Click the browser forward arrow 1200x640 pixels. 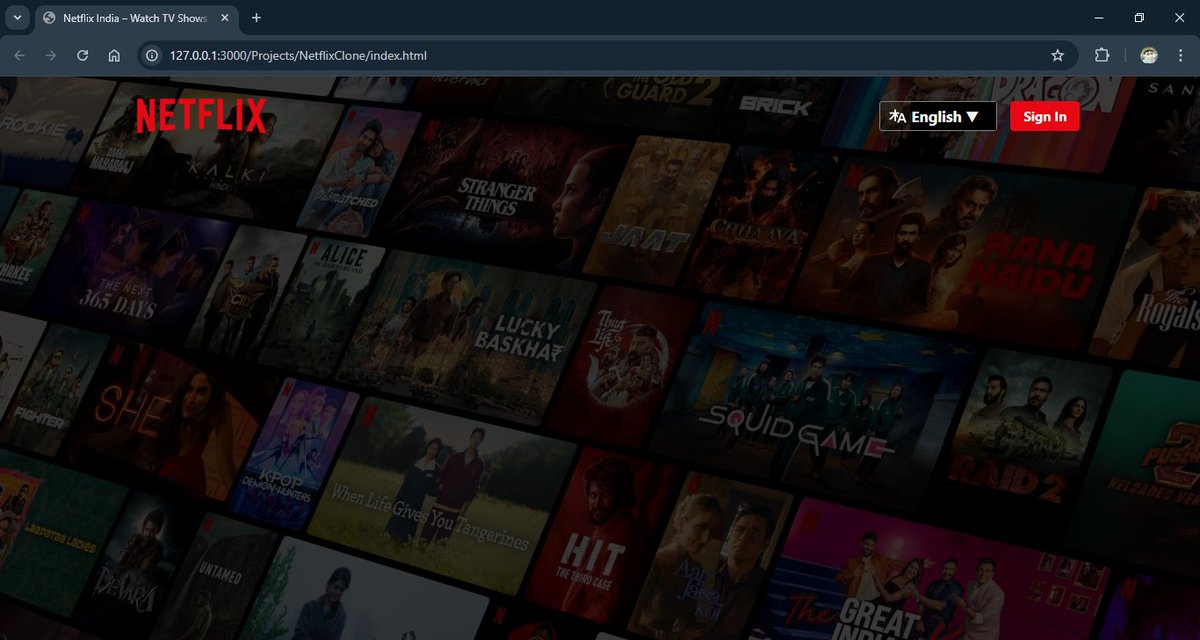coord(51,56)
